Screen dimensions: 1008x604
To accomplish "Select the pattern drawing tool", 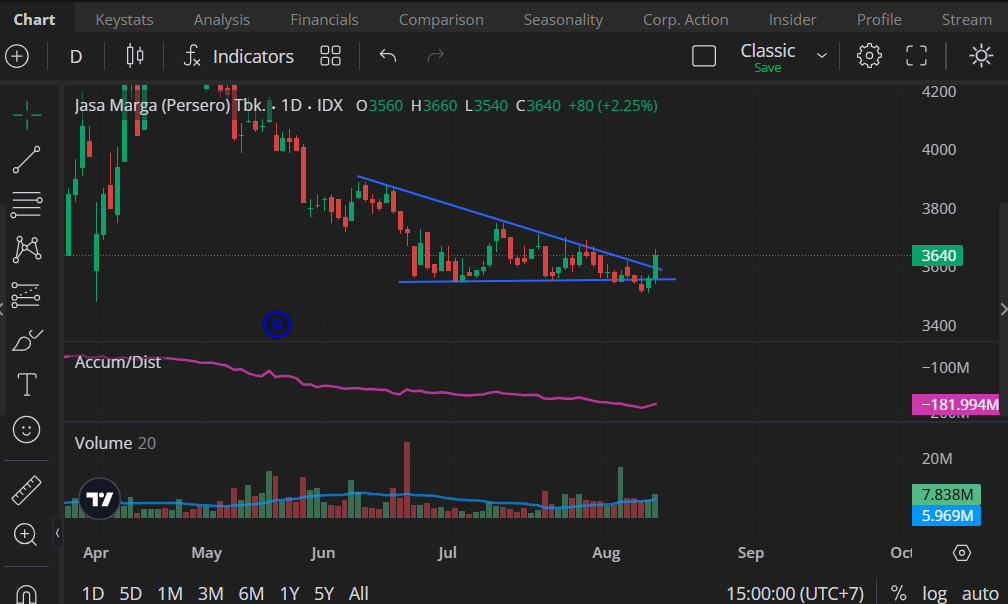I will (x=27, y=249).
